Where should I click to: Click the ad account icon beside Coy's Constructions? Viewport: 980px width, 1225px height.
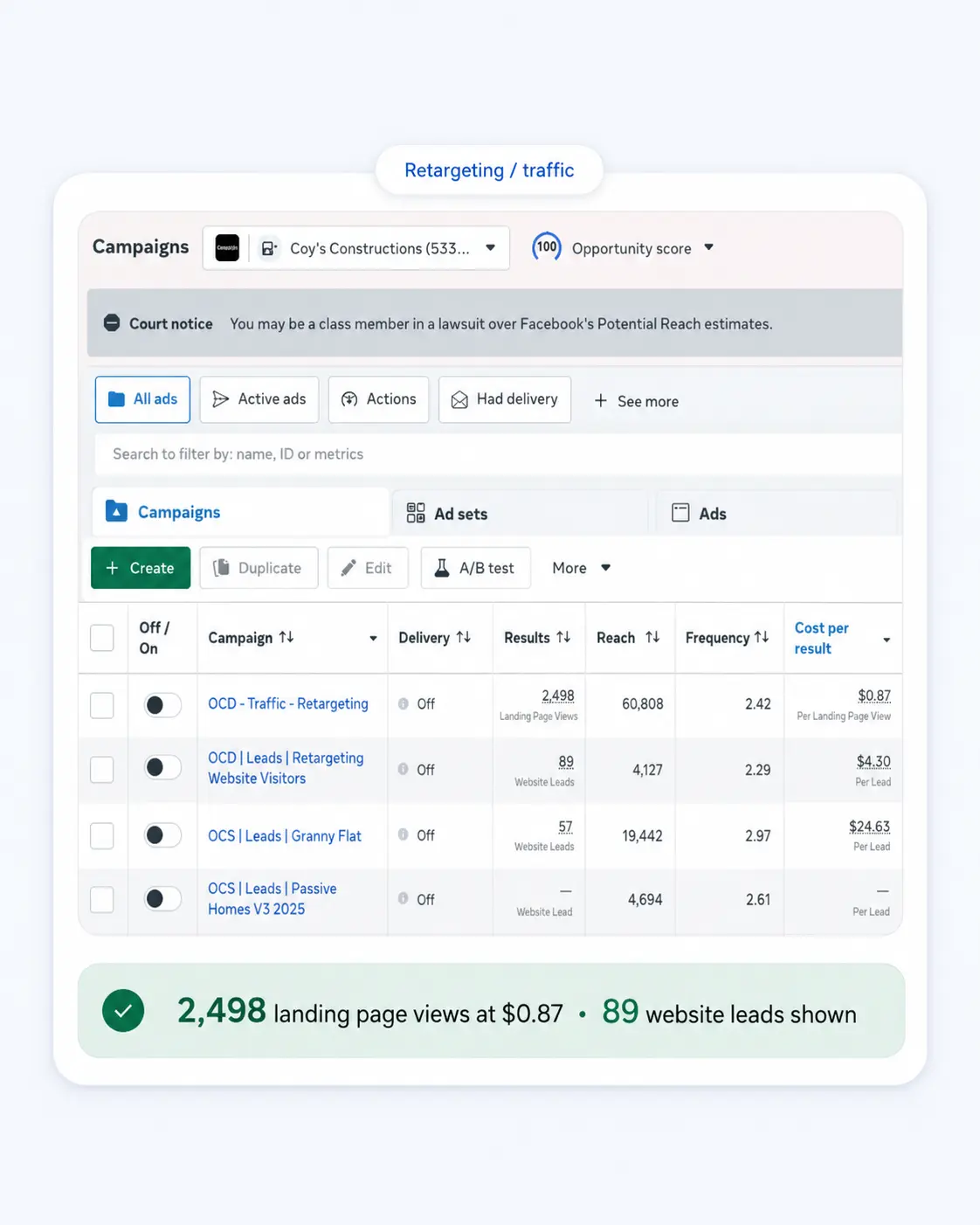pos(269,249)
